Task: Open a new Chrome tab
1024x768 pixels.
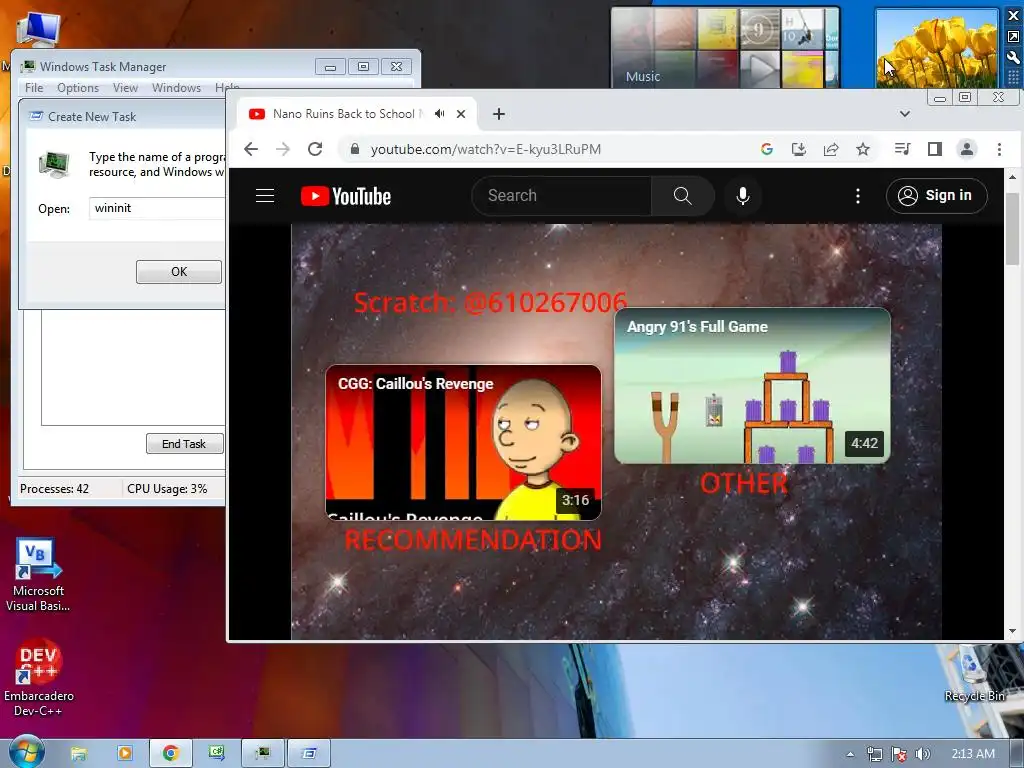Action: click(499, 114)
